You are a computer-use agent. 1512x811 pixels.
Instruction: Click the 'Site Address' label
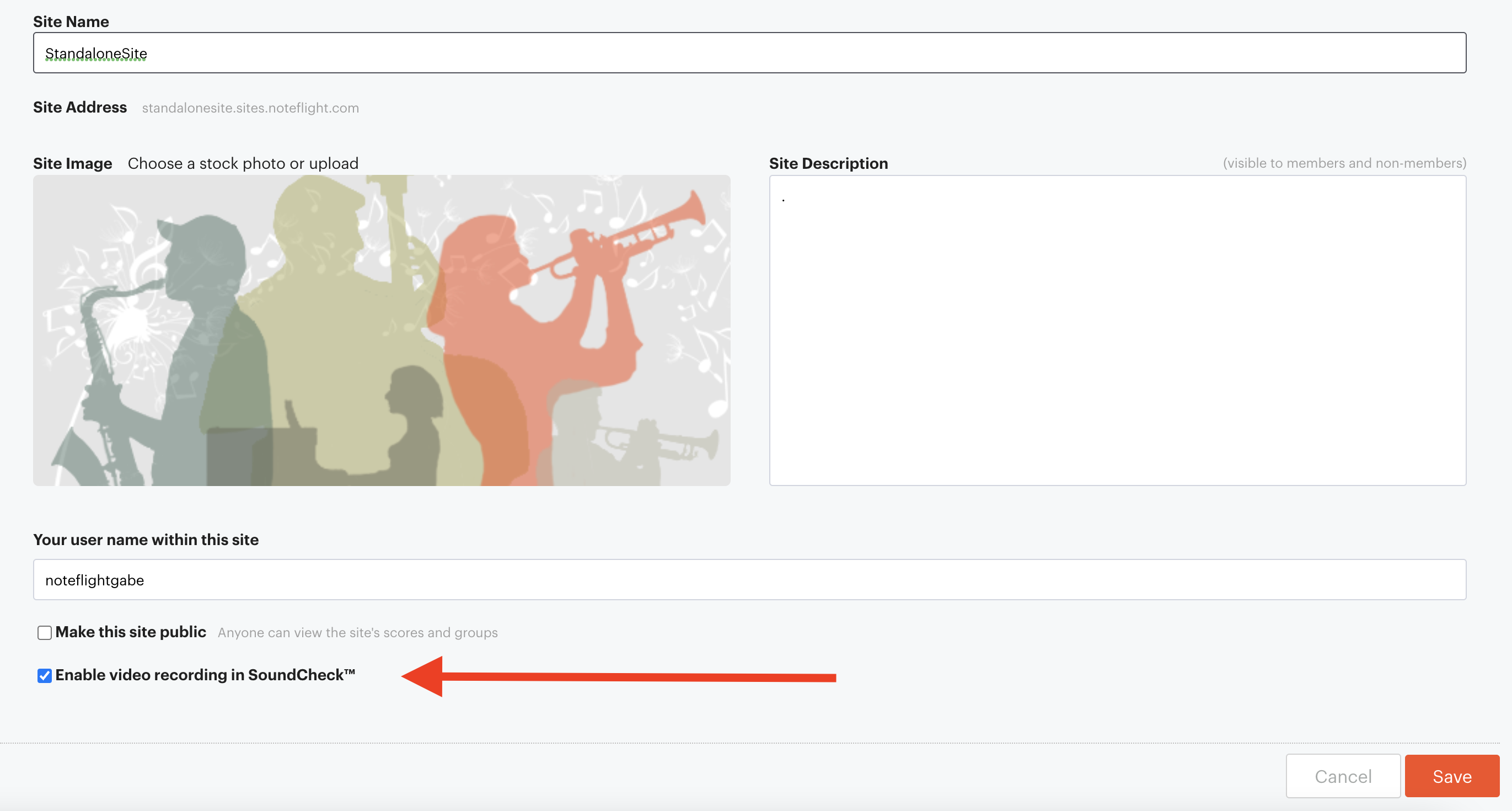point(80,108)
